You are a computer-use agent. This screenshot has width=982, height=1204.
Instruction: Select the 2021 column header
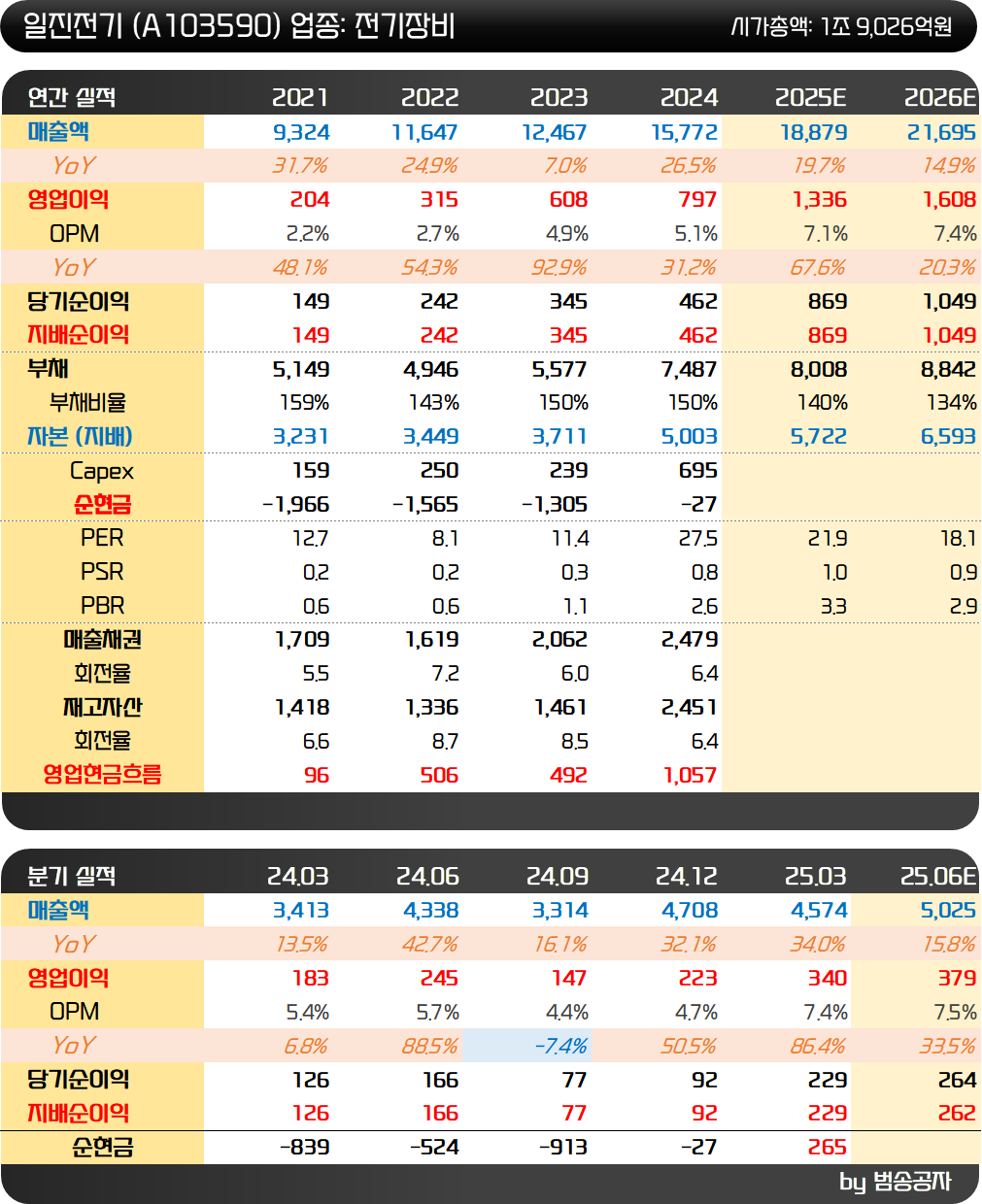(x=300, y=97)
